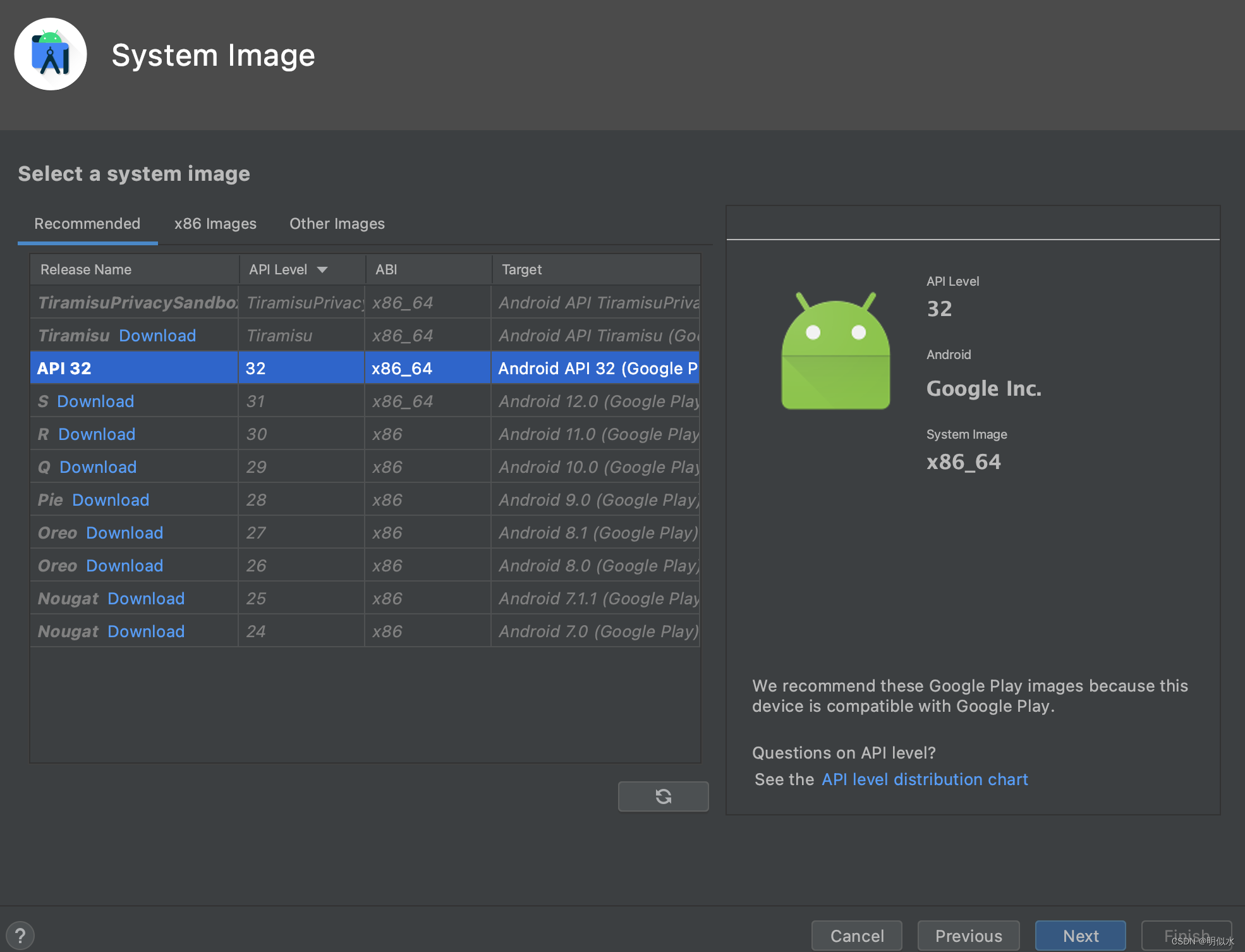Switch to the x86 Images tab

click(x=215, y=224)
